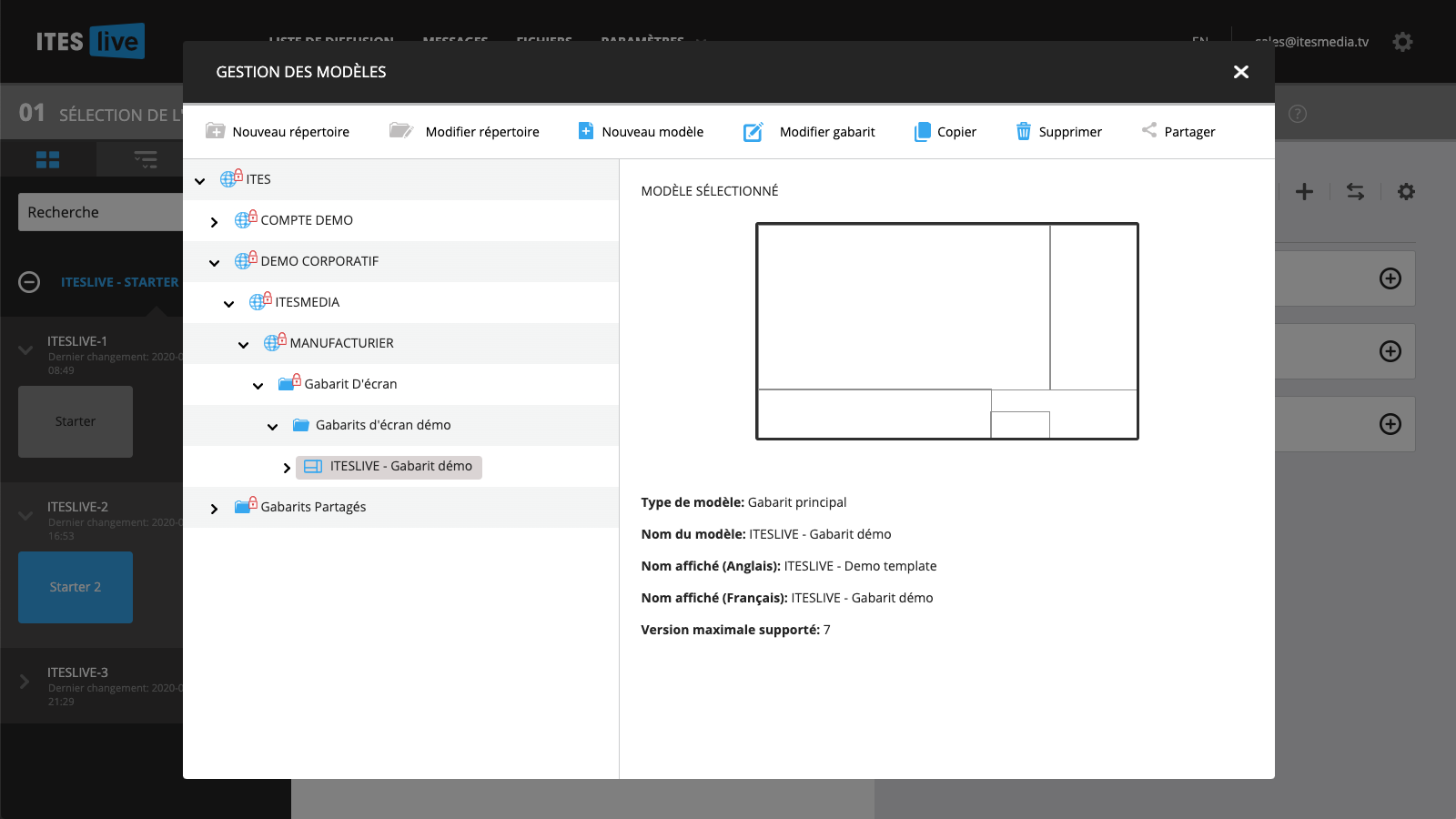
Task: Select the COMPTE DEMO tree row
Action: tap(400, 220)
